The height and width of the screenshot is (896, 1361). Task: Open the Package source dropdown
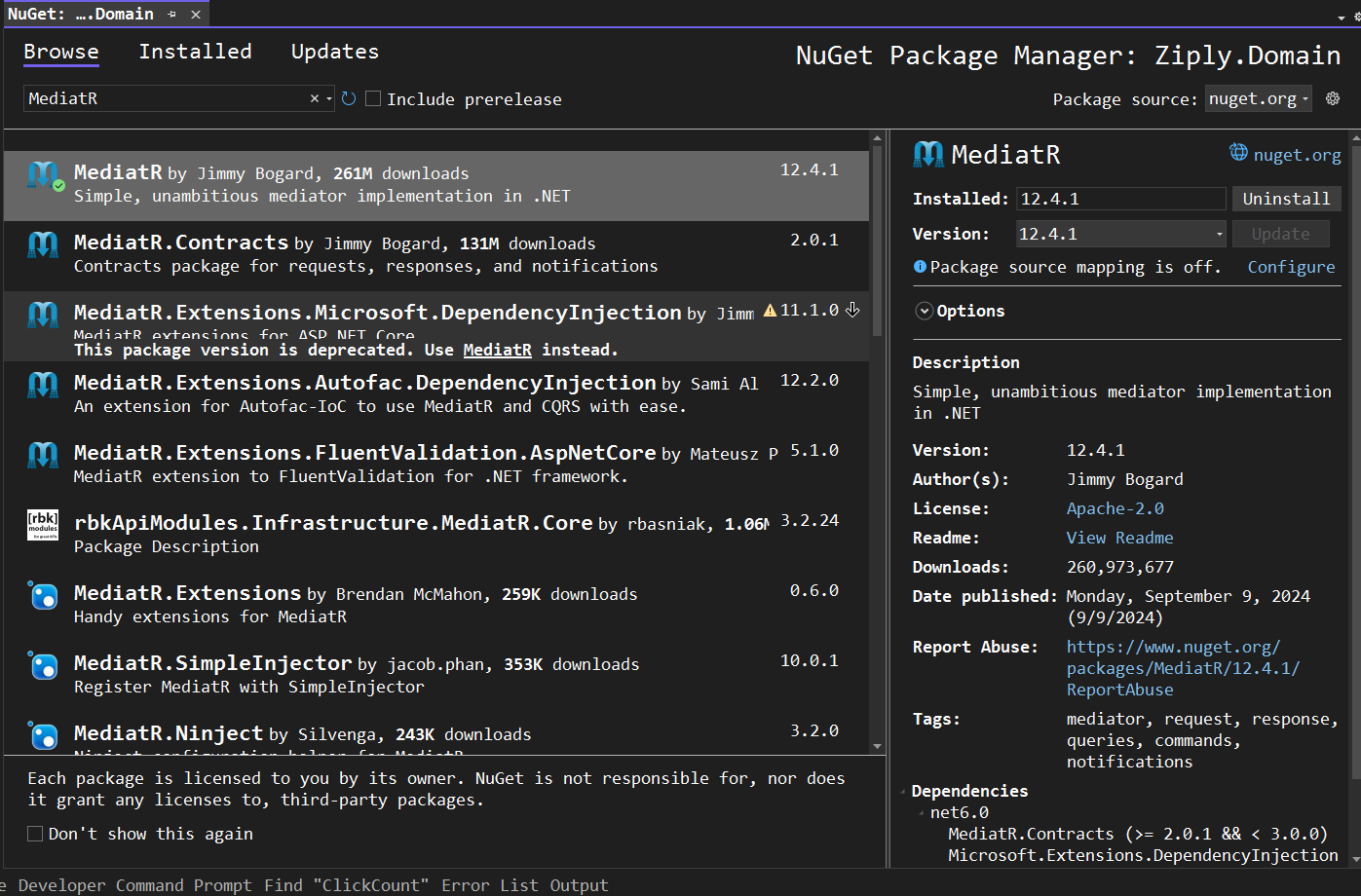tap(1259, 98)
